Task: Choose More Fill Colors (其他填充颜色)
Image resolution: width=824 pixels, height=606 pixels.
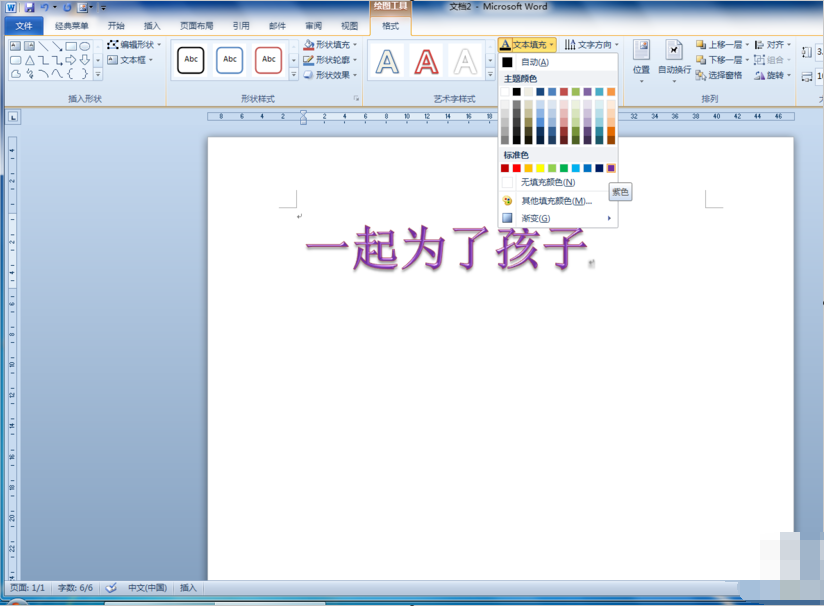Action: pyautogui.click(x=558, y=201)
